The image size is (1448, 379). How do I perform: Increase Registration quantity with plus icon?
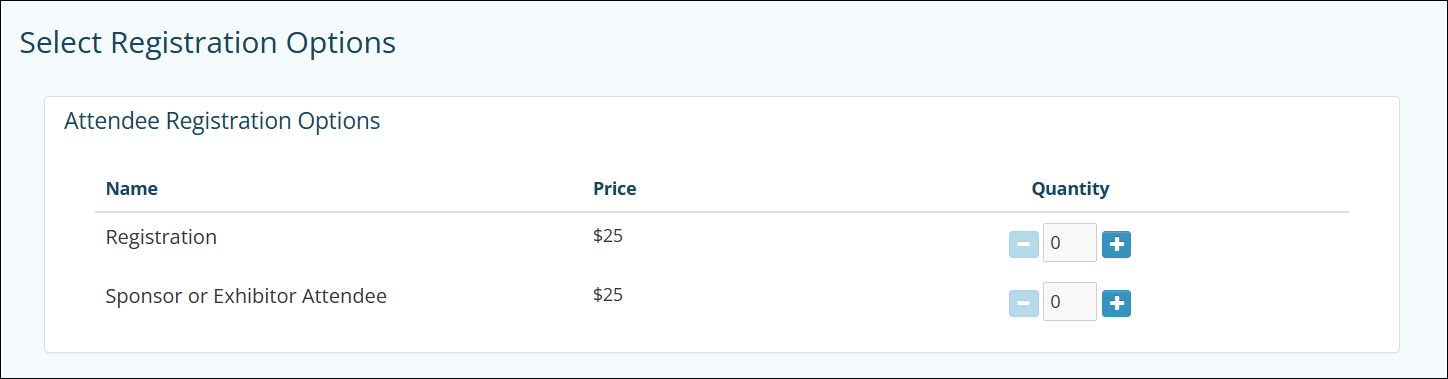[x=1116, y=244]
